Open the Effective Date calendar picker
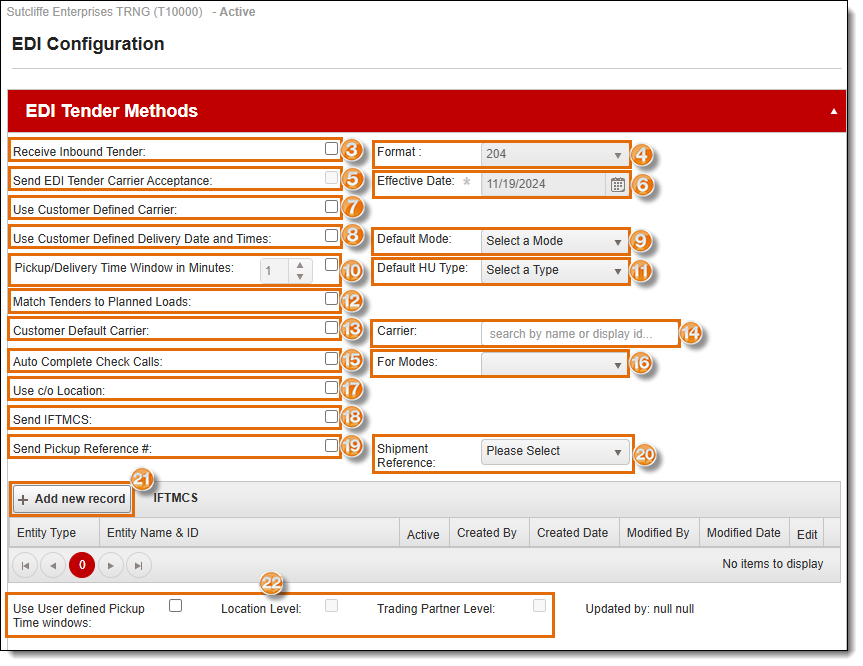The image size is (863, 666). 618,184
